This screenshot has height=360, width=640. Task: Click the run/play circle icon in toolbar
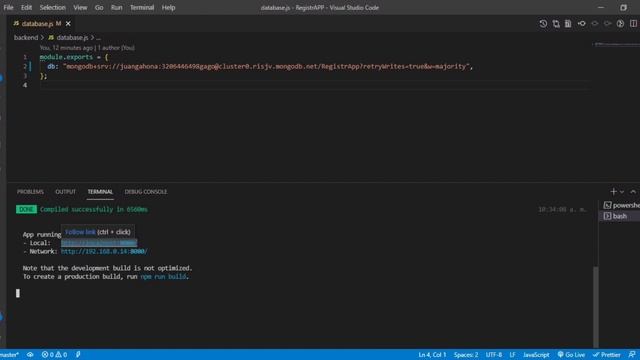pyautogui.click(x=620, y=24)
